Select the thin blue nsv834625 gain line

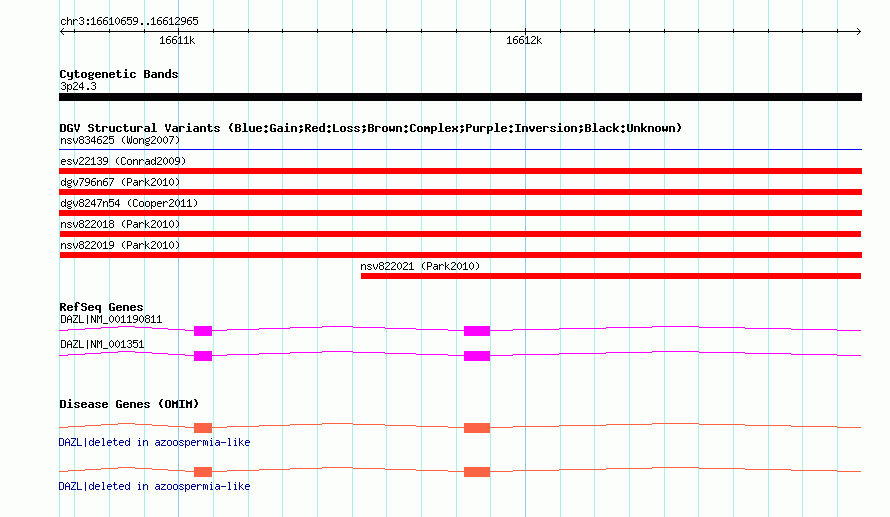click(460, 150)
